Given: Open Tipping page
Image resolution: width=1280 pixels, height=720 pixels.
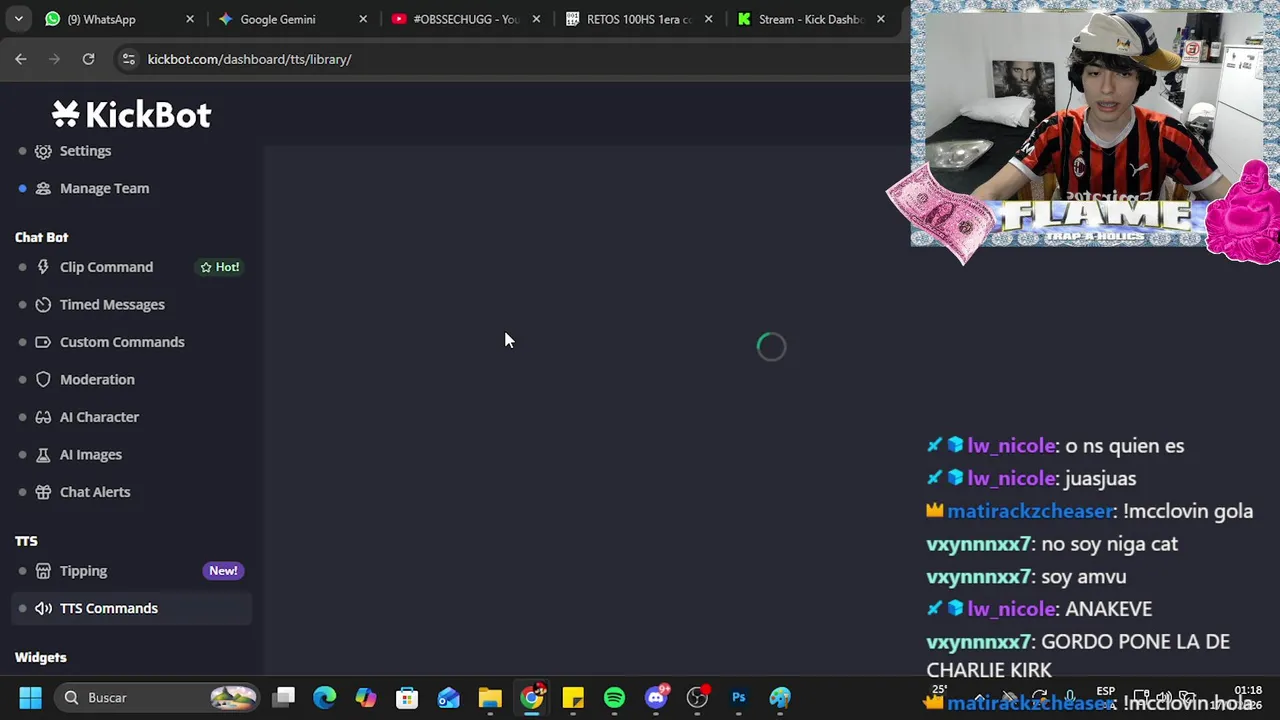Looking at the screenshot, I should pos(83,571).
